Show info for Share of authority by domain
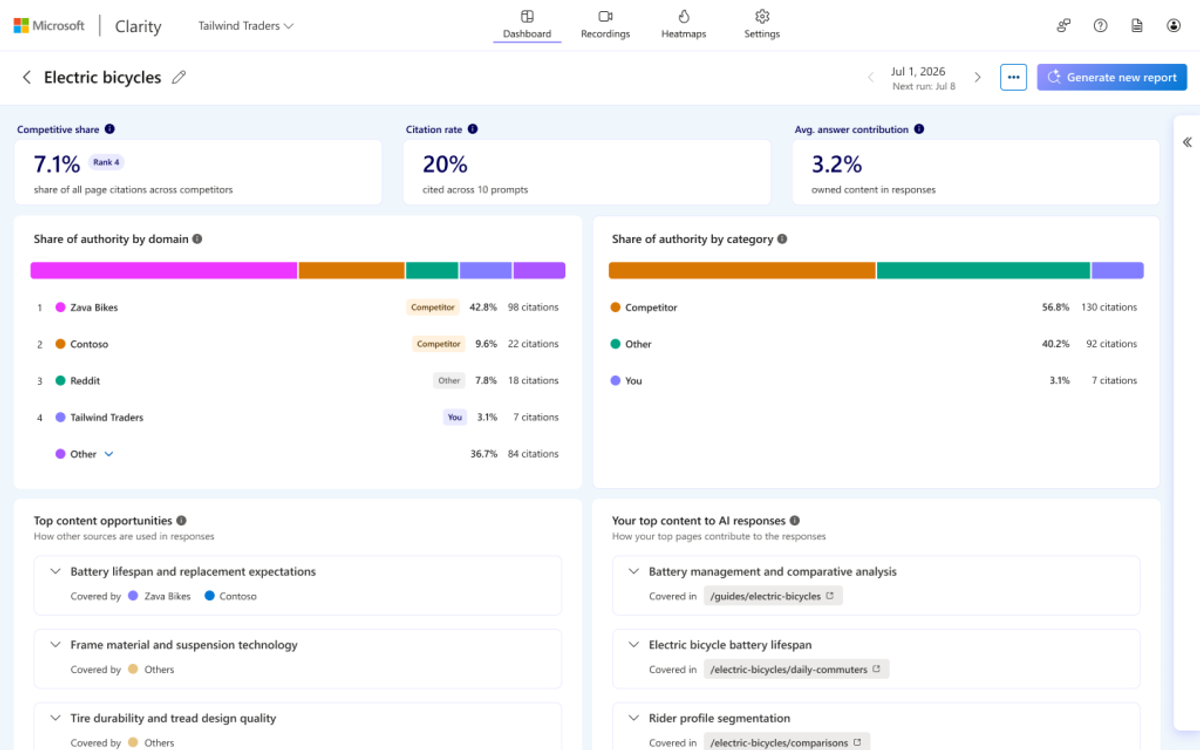The image size is (1200, 750). [x=197, y=239]
